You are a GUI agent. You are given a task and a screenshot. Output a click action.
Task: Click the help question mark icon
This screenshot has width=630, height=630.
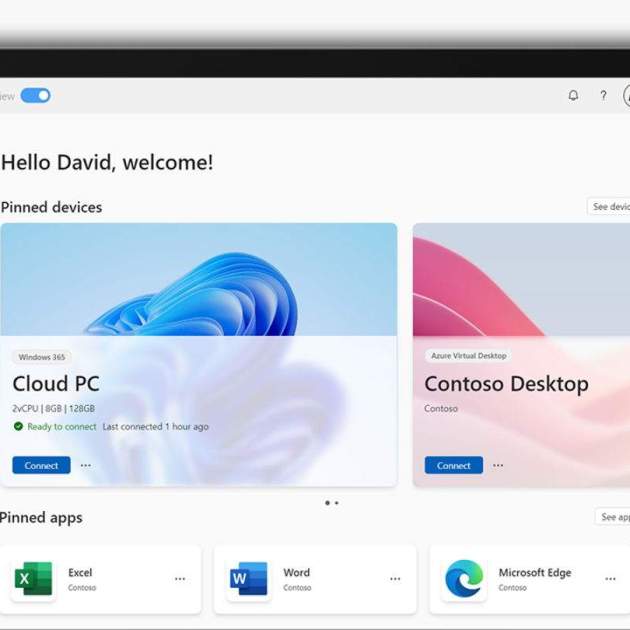(603, 96)
